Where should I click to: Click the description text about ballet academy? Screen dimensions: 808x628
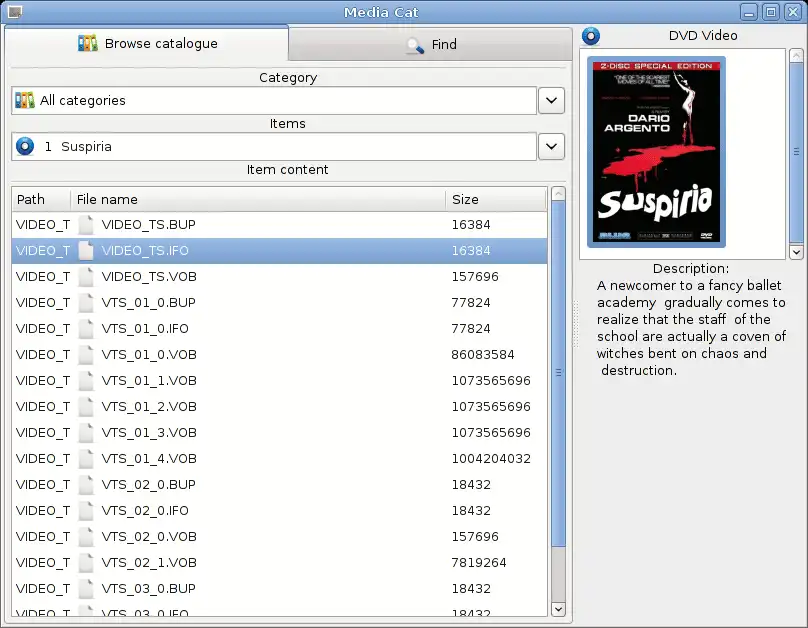[x=691, y=328]
